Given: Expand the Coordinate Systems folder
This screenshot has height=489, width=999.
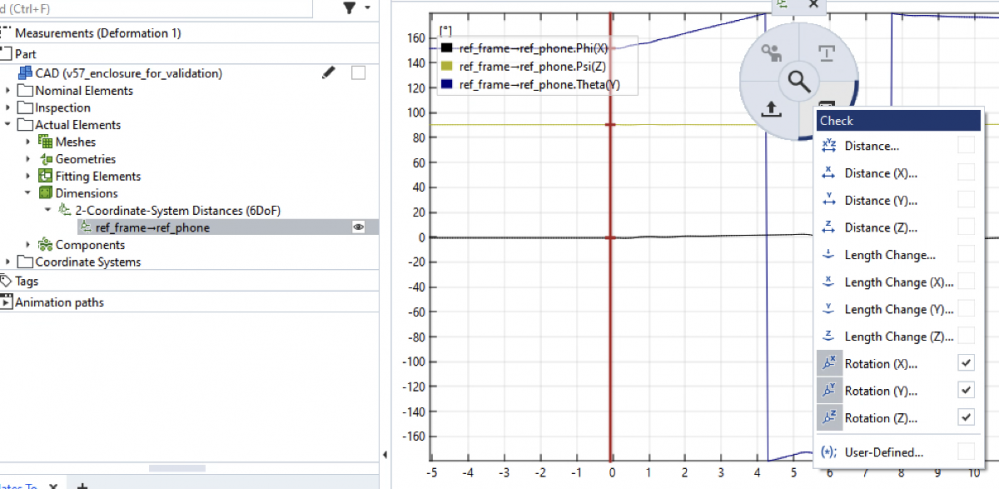Looking at the screenshot, I should pyautogui.click(x=9, y=262).
